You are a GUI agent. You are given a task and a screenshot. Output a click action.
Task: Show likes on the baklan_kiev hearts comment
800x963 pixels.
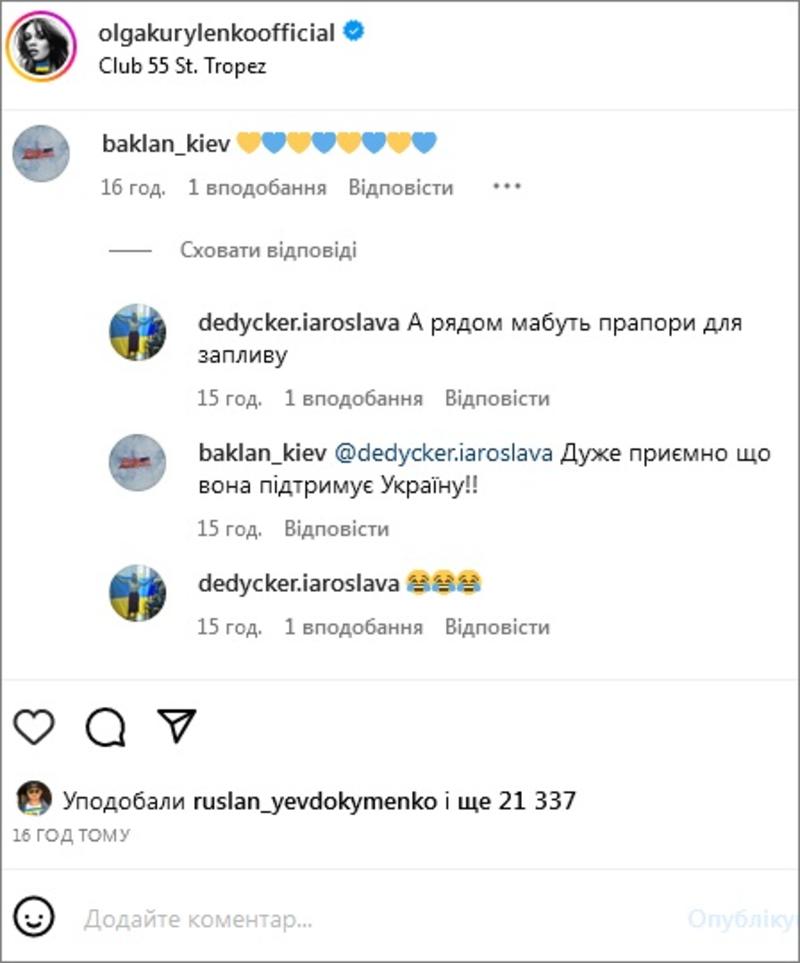tap(257, 187)
